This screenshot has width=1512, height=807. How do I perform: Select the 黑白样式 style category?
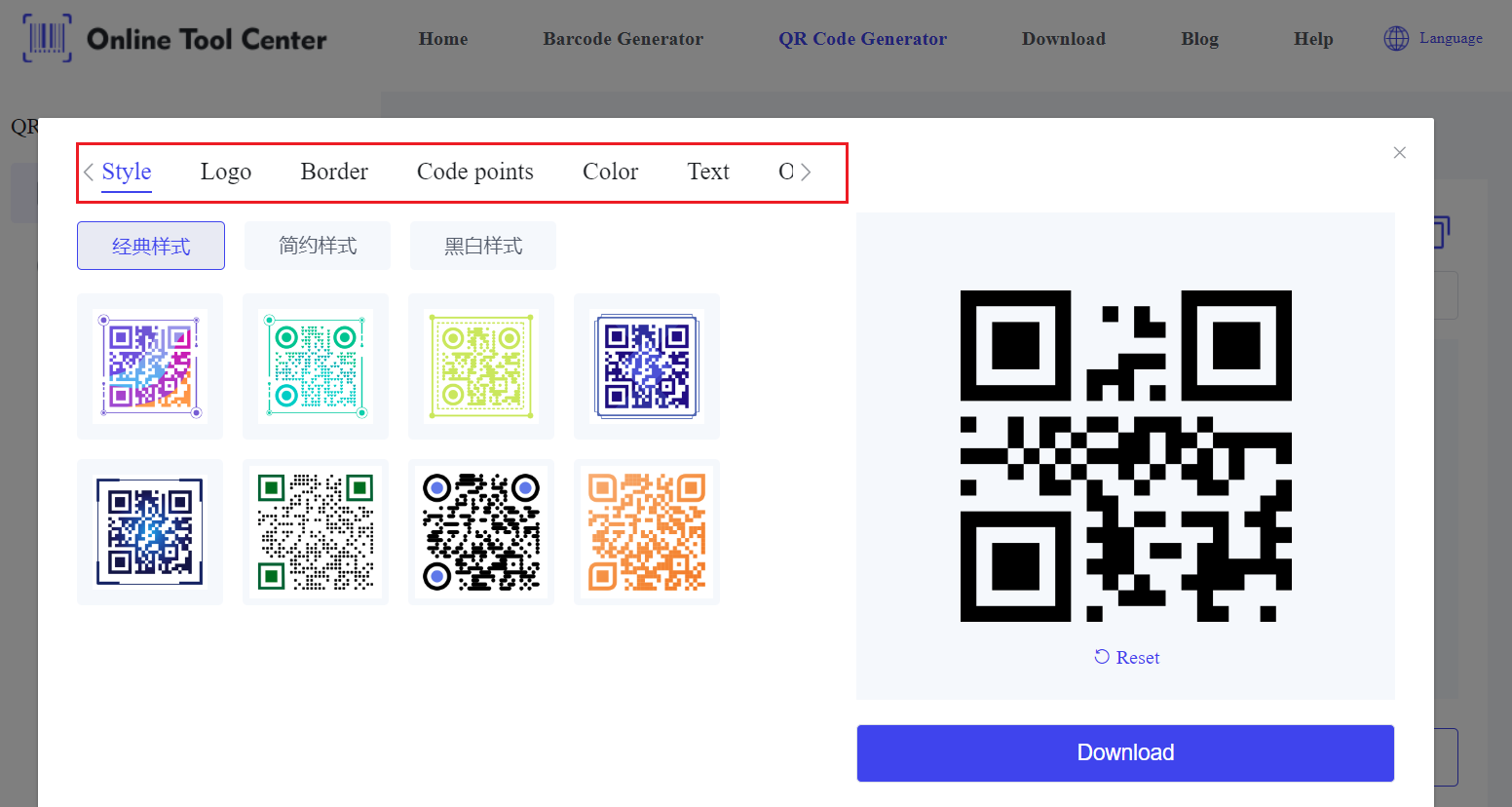[483, 246]
